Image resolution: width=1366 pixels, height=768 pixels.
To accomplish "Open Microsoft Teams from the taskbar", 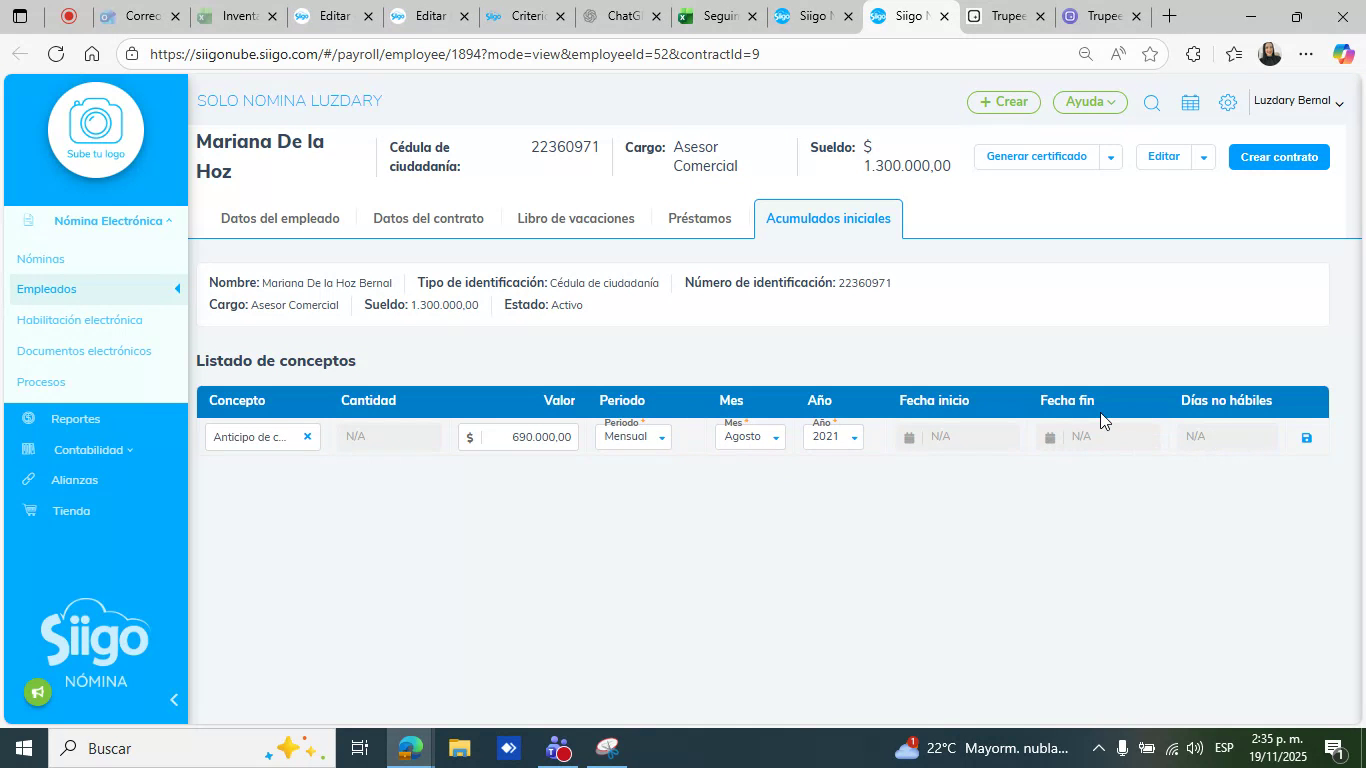I will coord(558,748).
